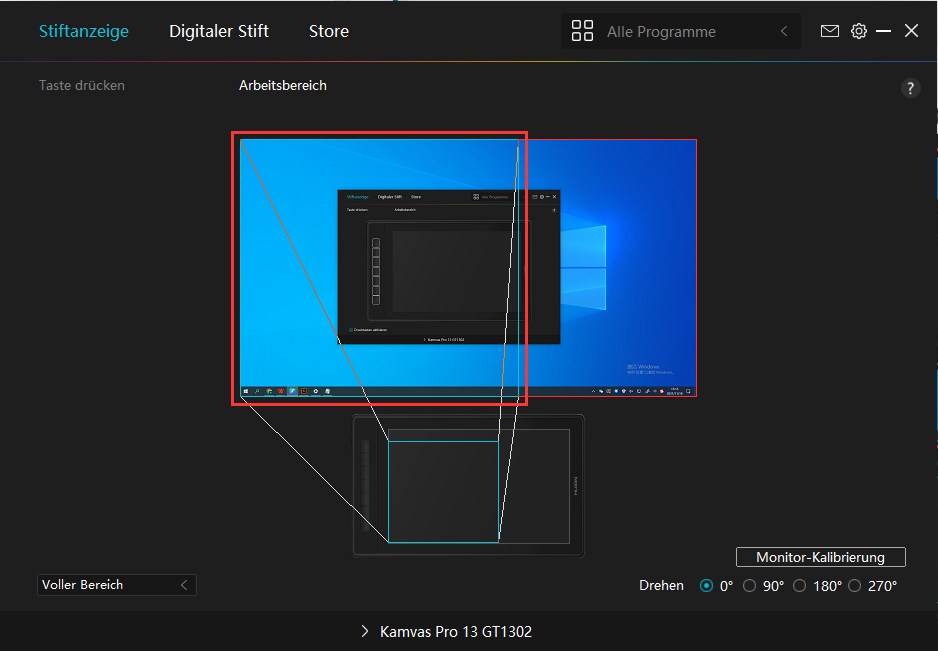
Task: Select the Stiftanzeige tab
Action: [x=84, y=31]
